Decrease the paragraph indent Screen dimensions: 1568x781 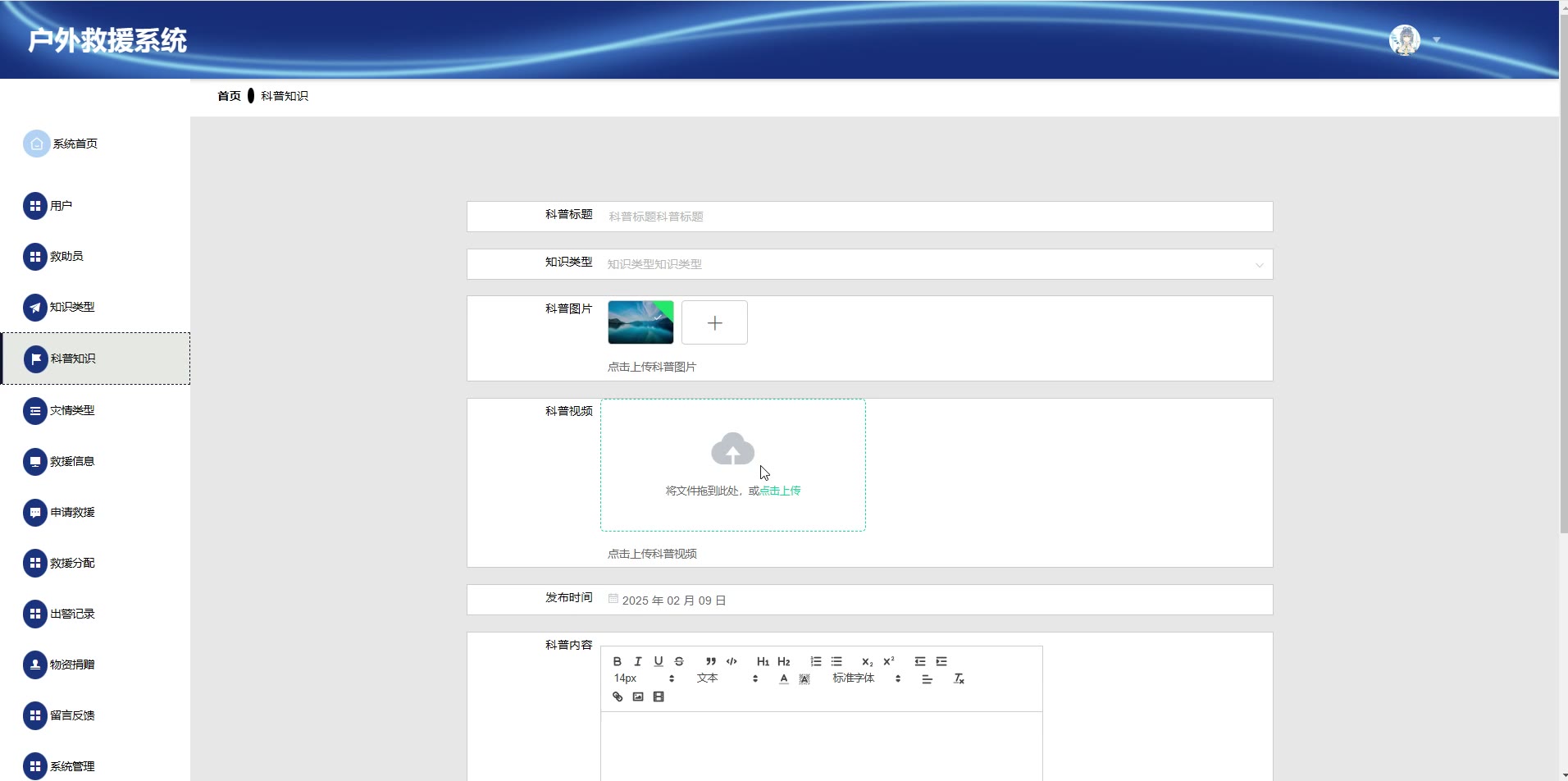click(x=920, y=661)
